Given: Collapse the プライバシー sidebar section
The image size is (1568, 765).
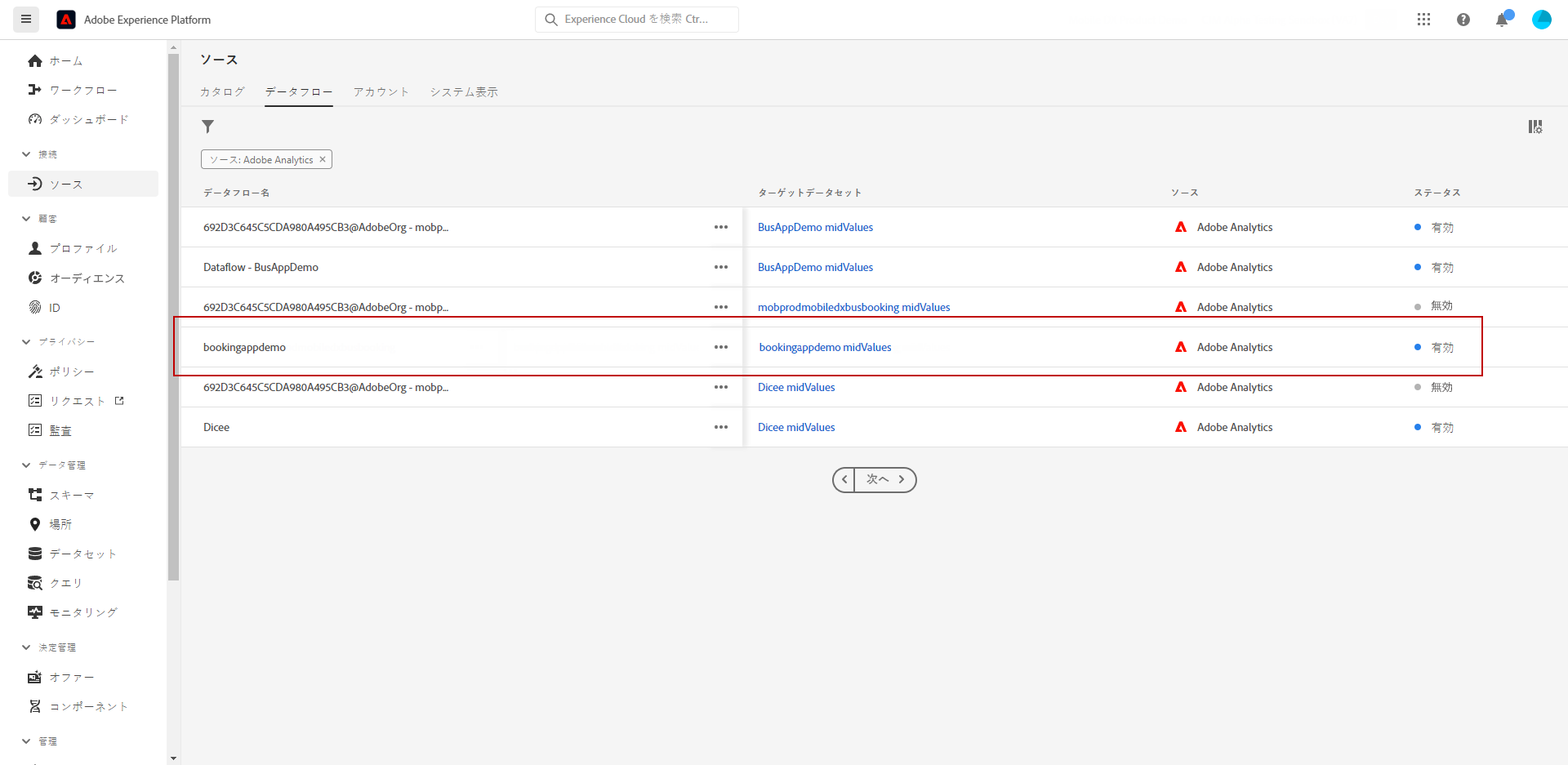Looking at the screenshot, I should point(26,341).
